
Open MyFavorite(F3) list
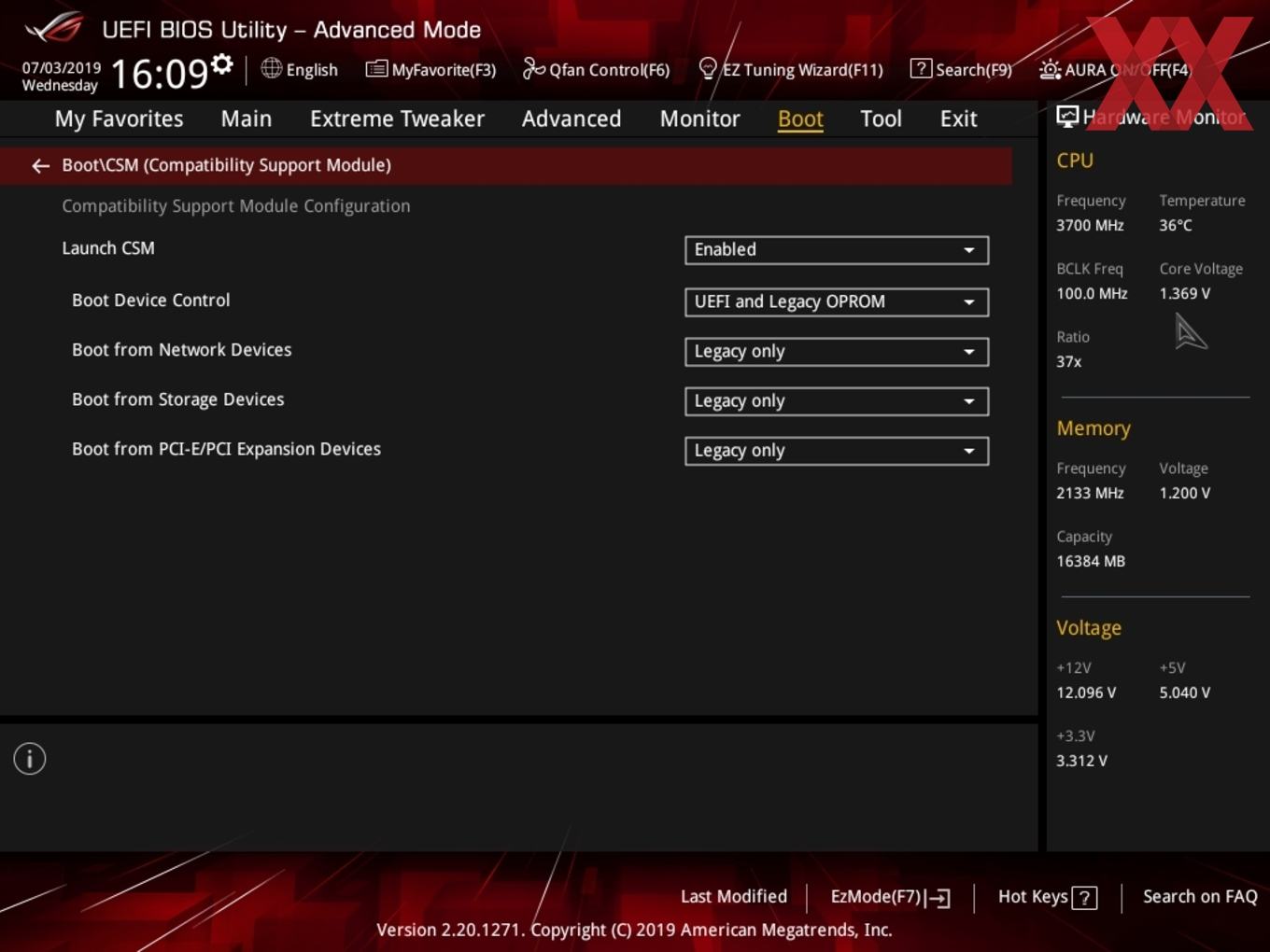pos(430,69)
